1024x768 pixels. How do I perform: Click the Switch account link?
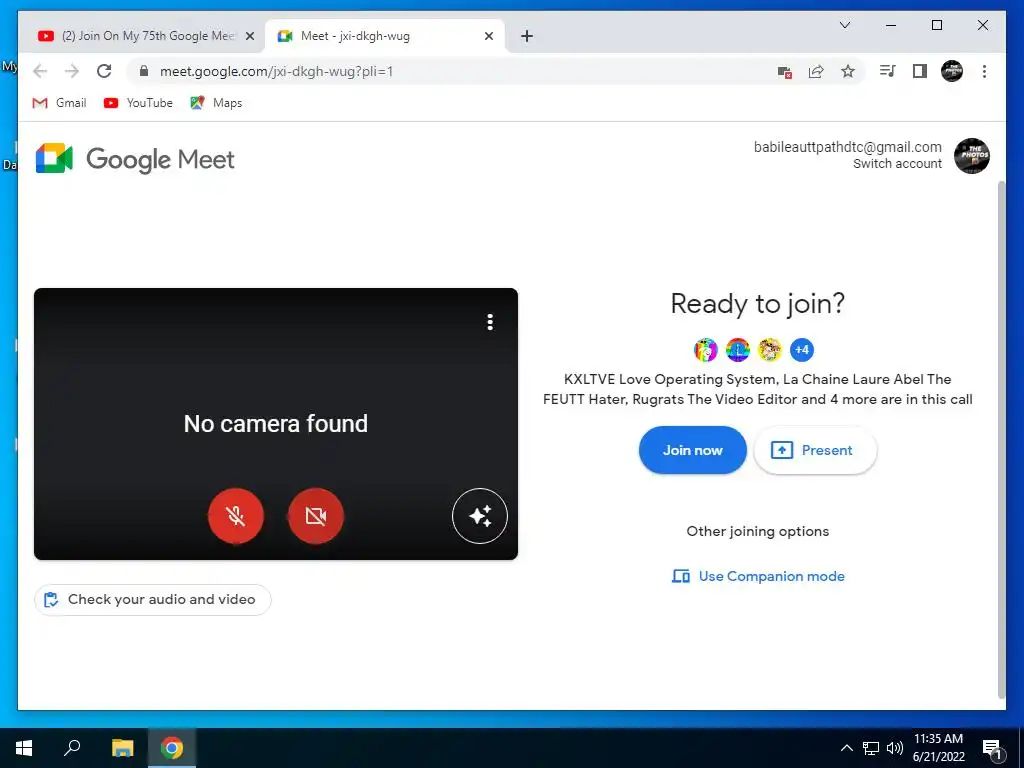(897, 164)
